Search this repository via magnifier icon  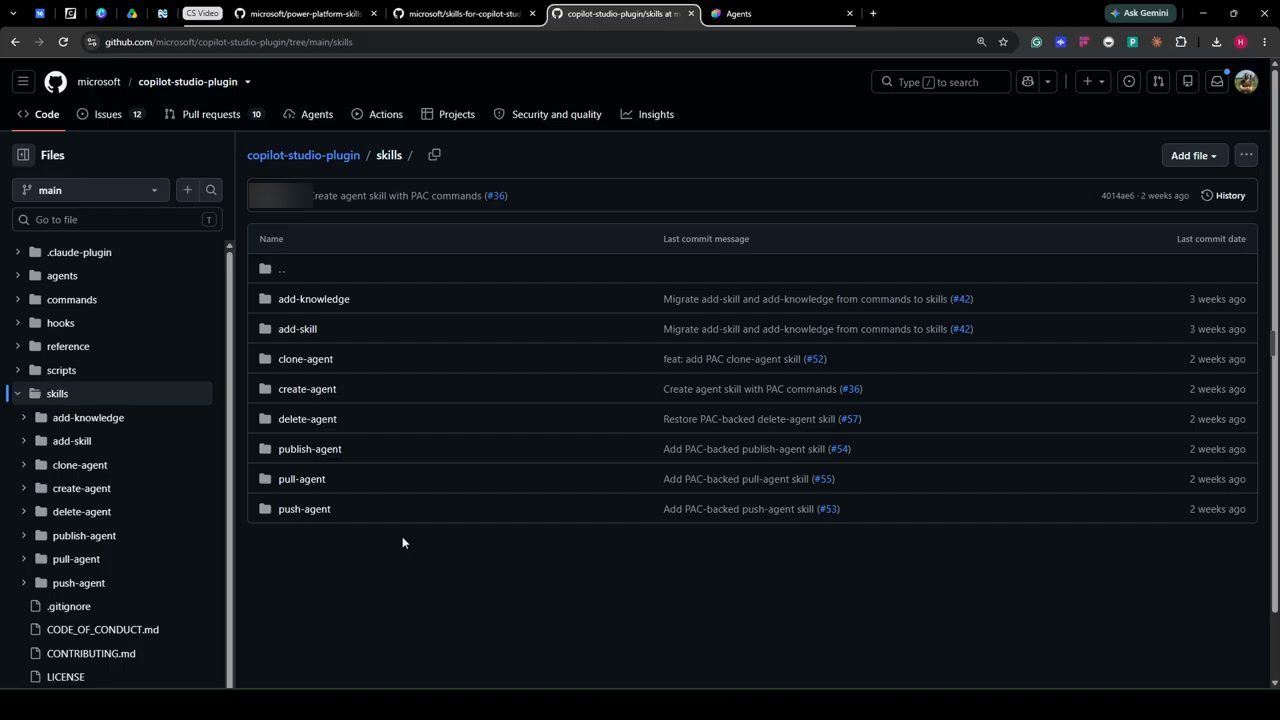coord(211,190)
